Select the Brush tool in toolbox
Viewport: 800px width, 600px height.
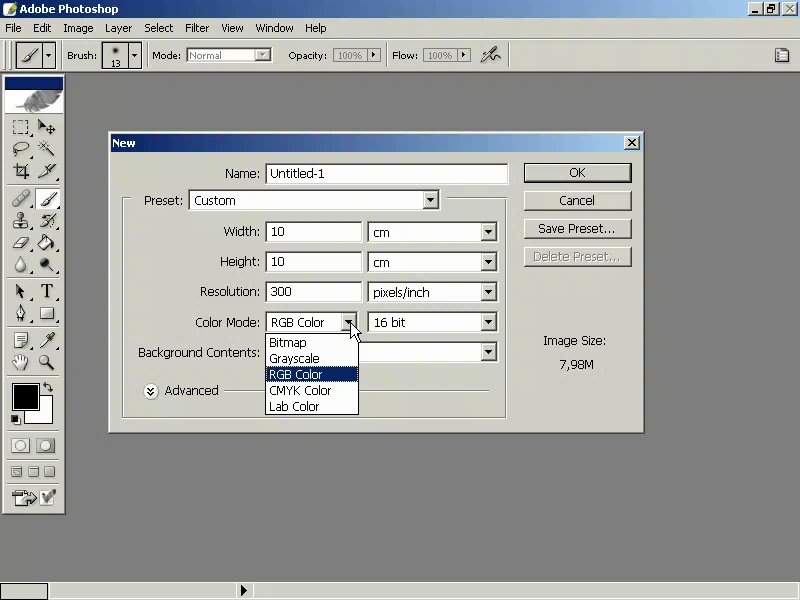[47, 198]
